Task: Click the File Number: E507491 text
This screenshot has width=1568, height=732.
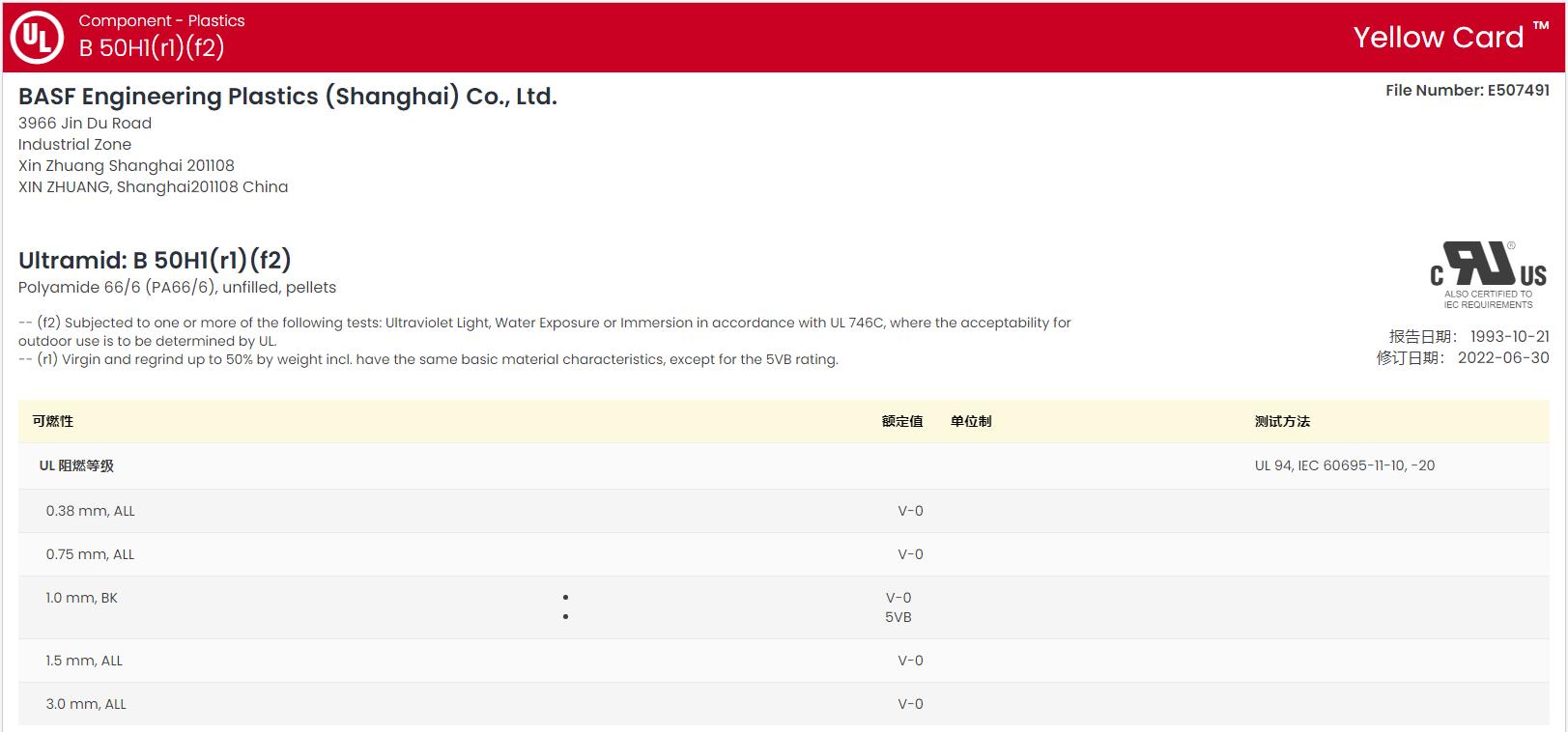Action: coord(1467,90)
